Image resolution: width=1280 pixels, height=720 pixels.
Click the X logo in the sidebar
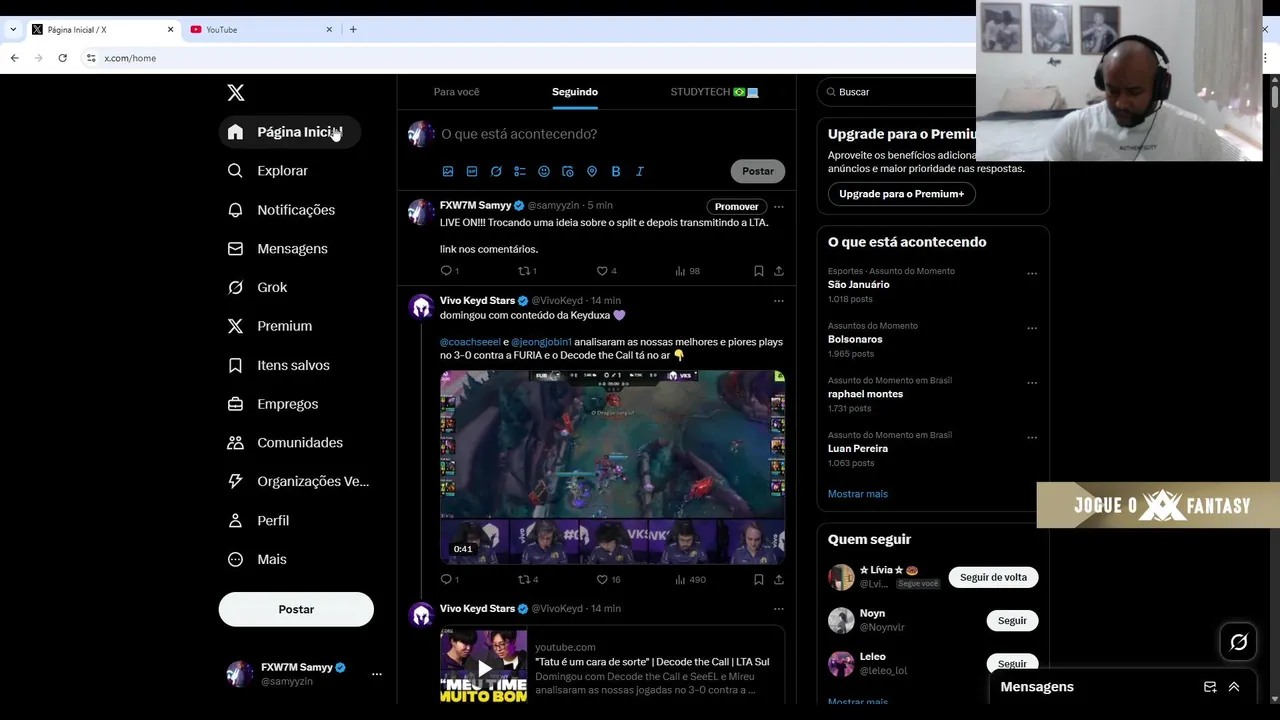coord(236,93)
